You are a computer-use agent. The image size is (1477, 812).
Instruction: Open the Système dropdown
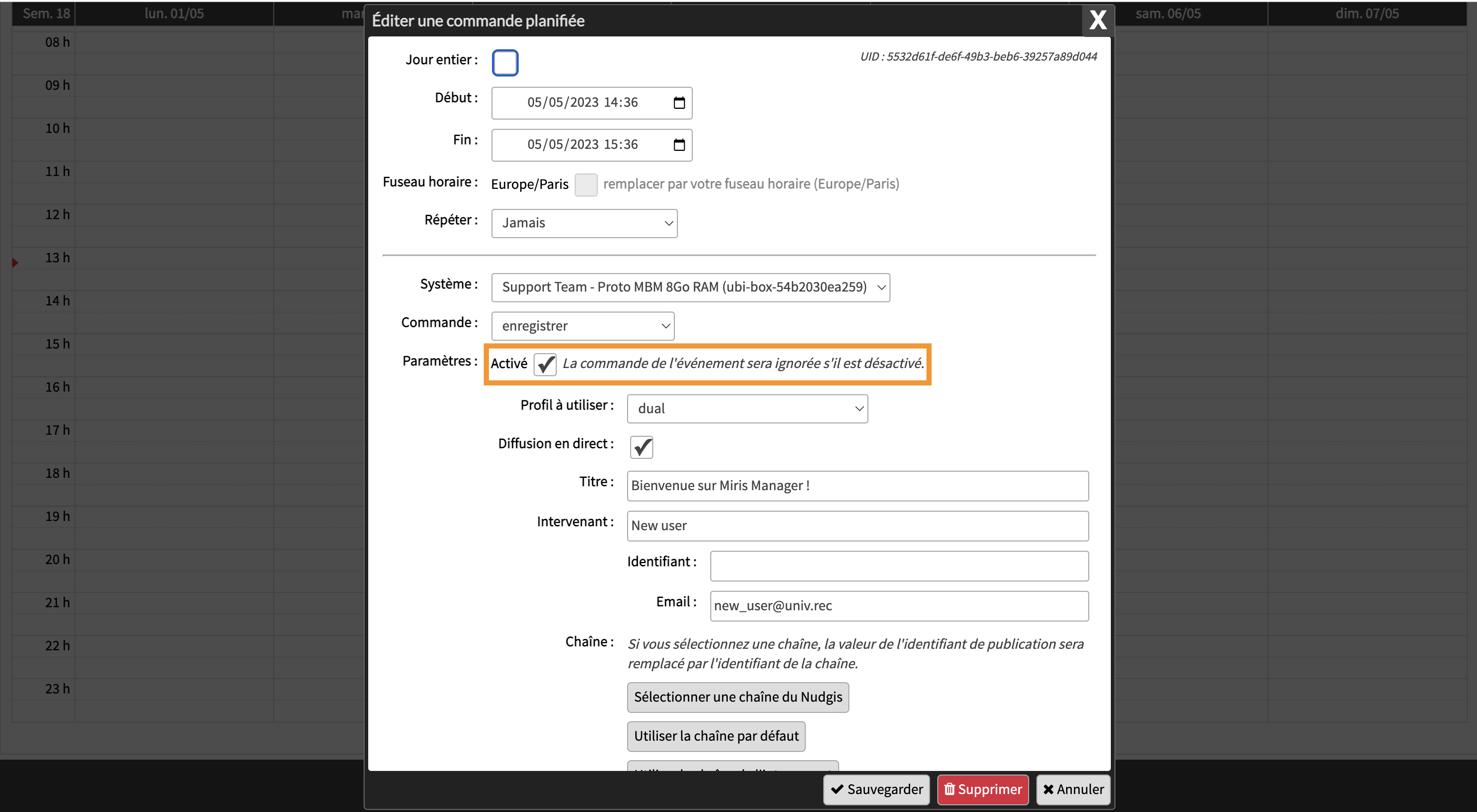690,287
